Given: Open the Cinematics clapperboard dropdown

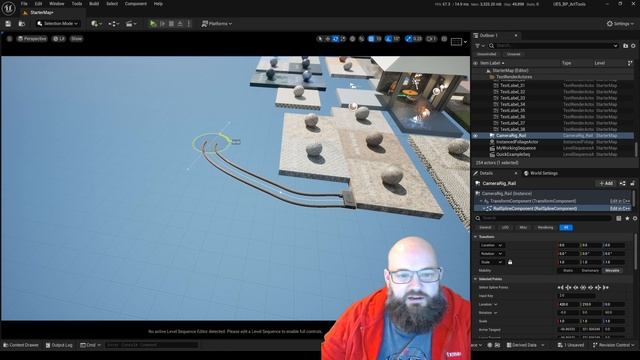Looking at the screenshot, I should coord(131,24).
